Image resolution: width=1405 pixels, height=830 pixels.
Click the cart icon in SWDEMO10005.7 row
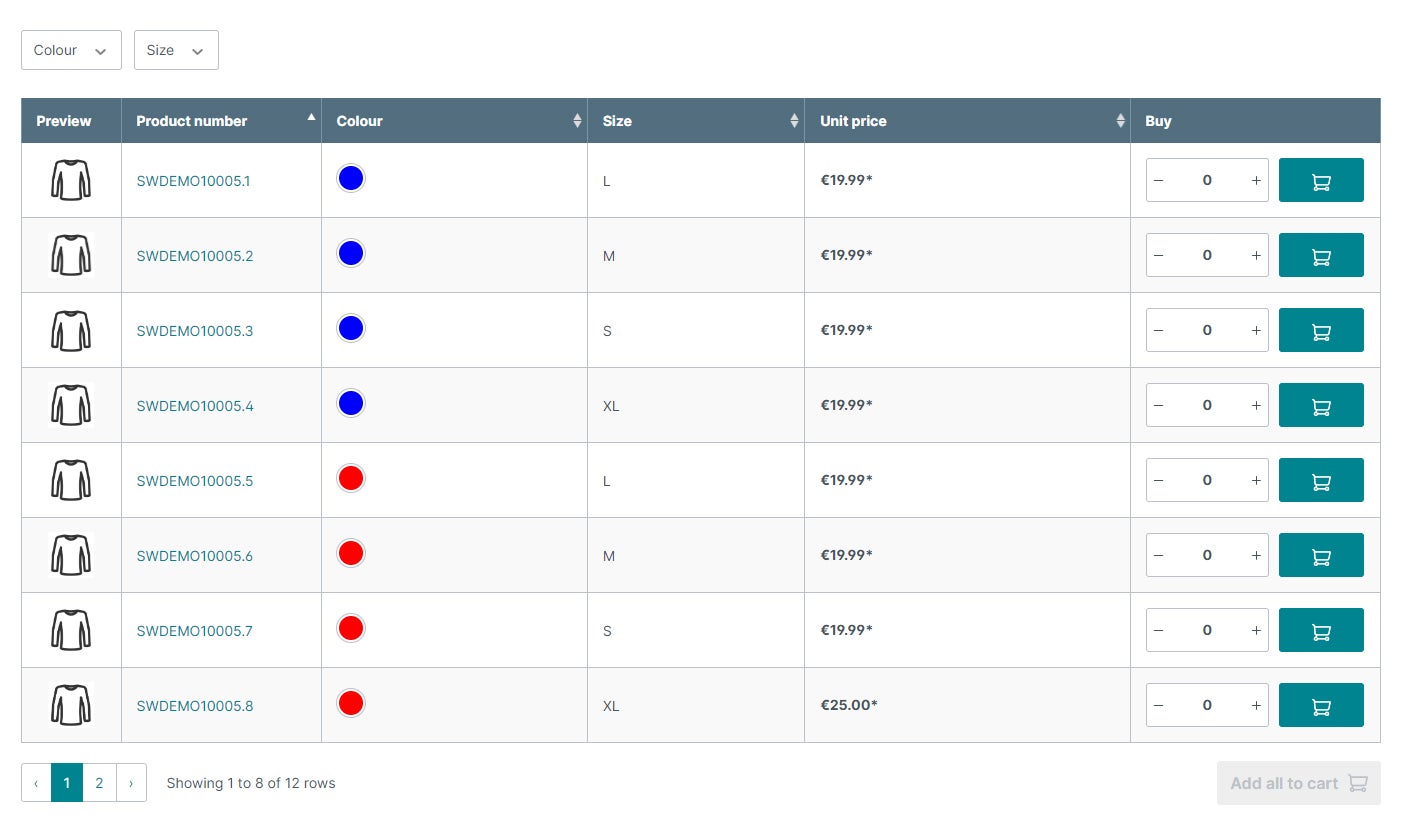pos(1321,630)
